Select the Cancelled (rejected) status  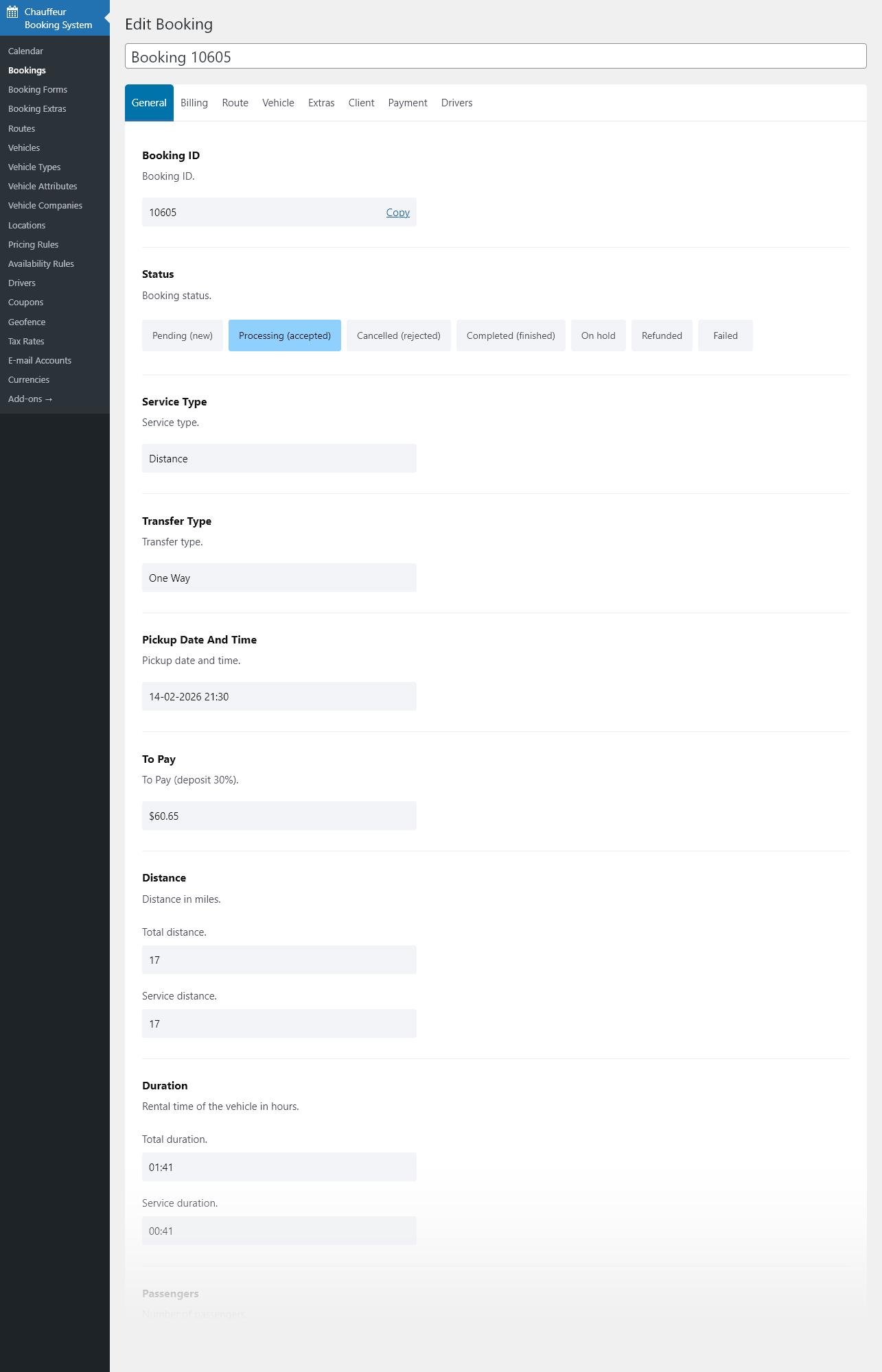point(398,335)
